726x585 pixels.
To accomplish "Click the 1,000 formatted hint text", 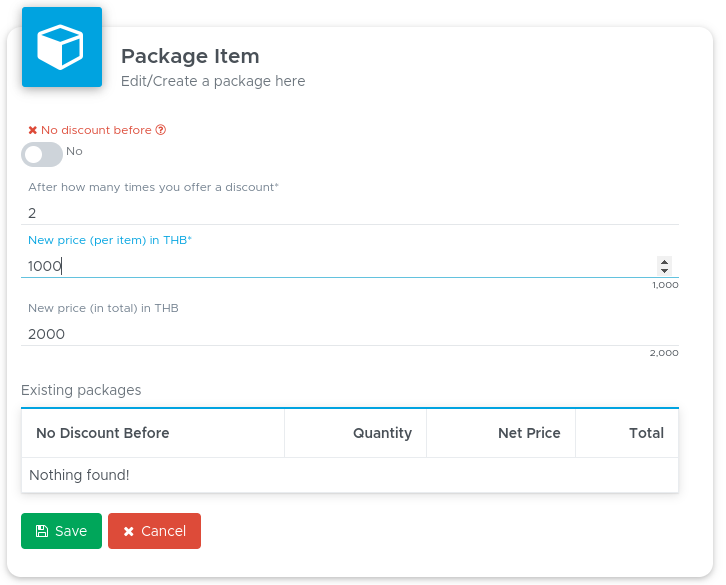I will 665,285.
